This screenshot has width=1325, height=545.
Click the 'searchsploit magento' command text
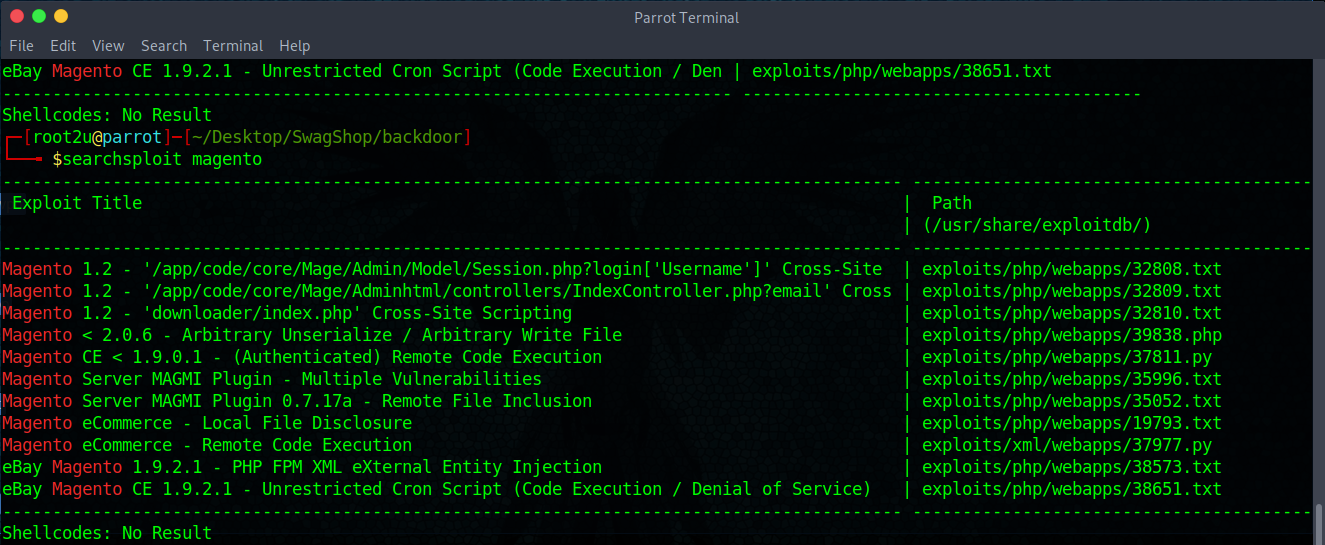pos(162,159)
